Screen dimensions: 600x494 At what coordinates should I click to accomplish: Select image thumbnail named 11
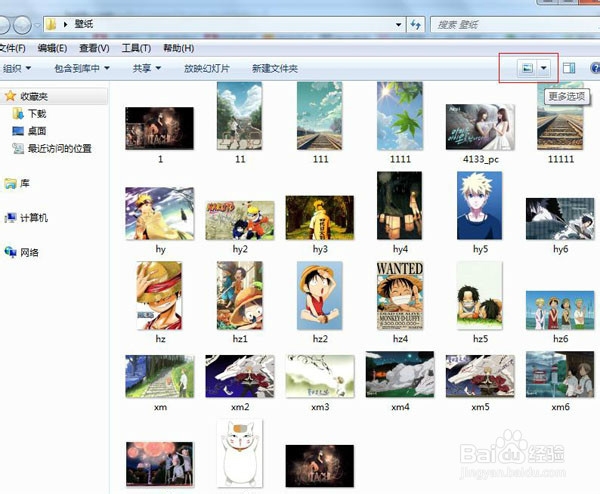point(240,116)
